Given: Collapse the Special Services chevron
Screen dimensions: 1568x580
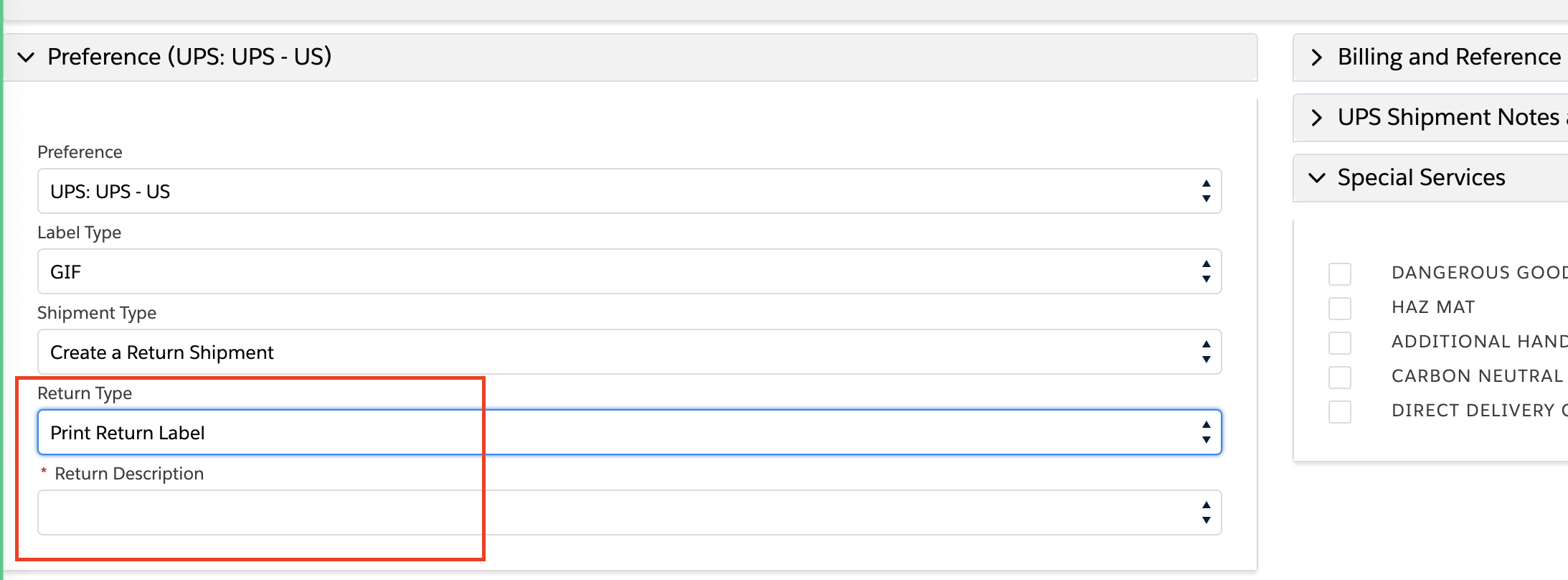Looking at the screenshot, I should pos(1316,178).
